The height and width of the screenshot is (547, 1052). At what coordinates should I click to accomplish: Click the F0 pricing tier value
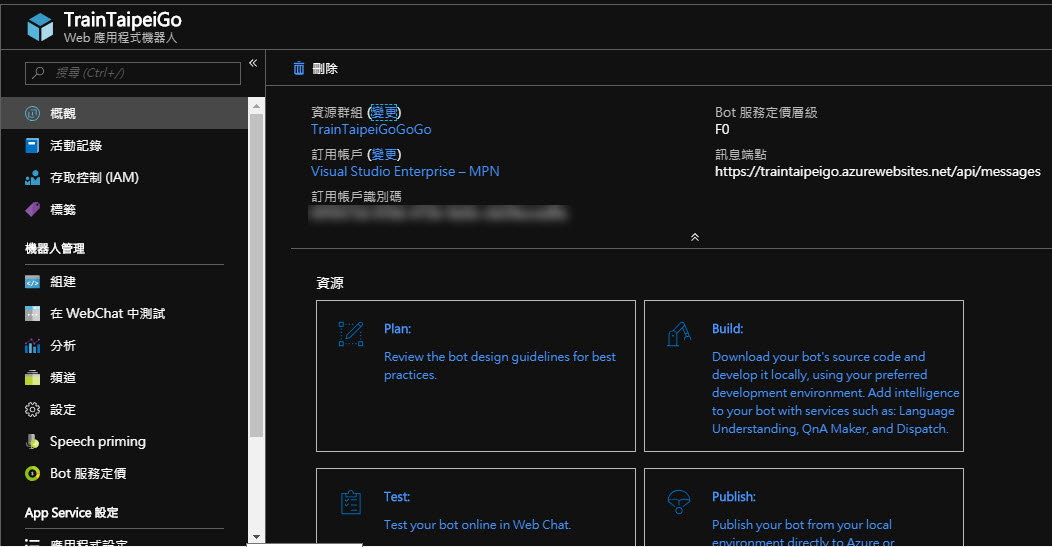(722, 130)
